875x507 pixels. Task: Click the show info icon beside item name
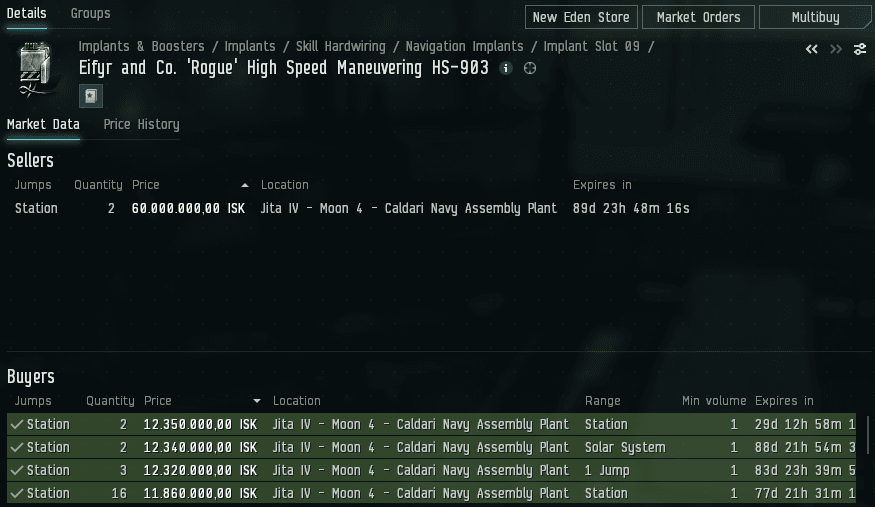506,68
